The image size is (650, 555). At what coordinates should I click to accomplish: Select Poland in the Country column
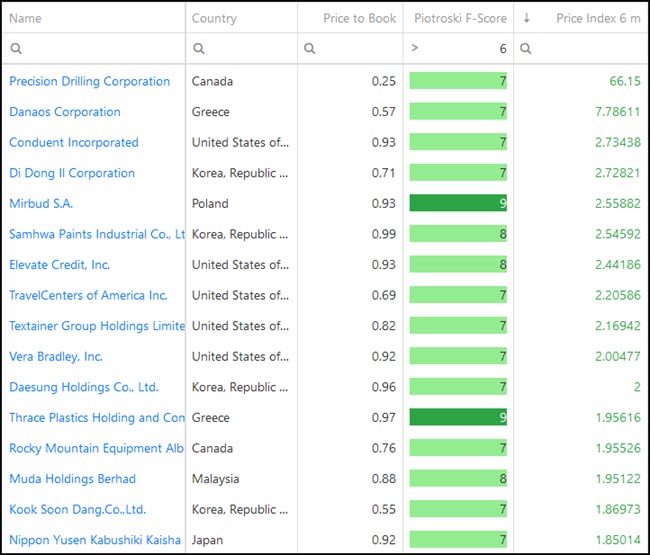click(x=210, y=204)
